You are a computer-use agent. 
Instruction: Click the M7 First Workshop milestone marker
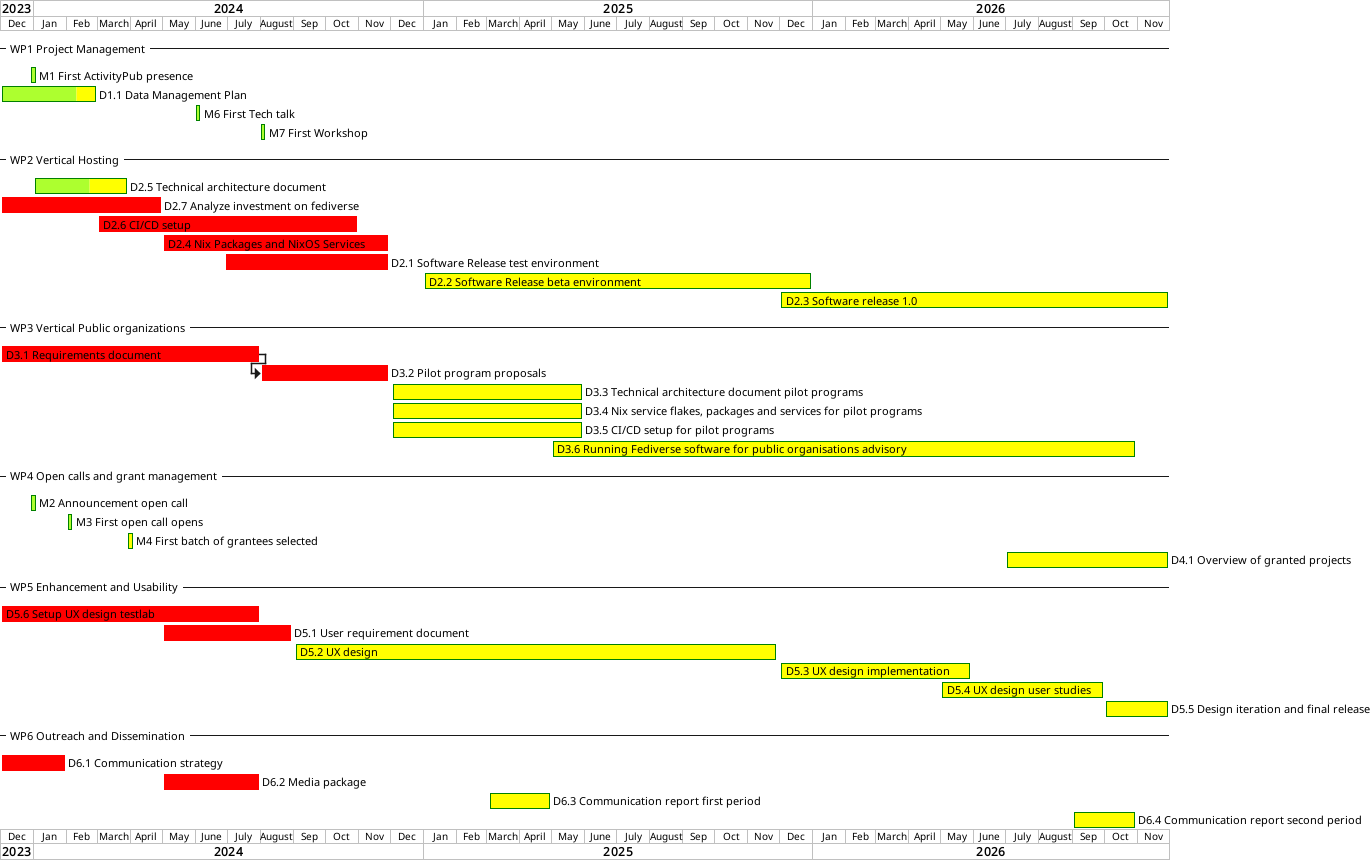[x=263, y=132]
